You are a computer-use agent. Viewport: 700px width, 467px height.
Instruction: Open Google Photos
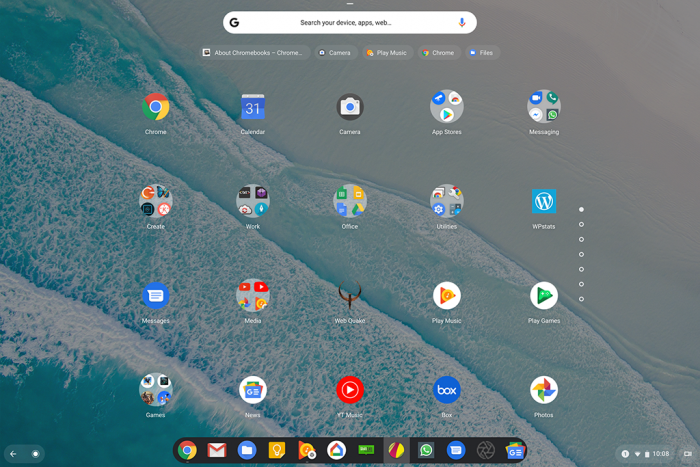[544, 390]
